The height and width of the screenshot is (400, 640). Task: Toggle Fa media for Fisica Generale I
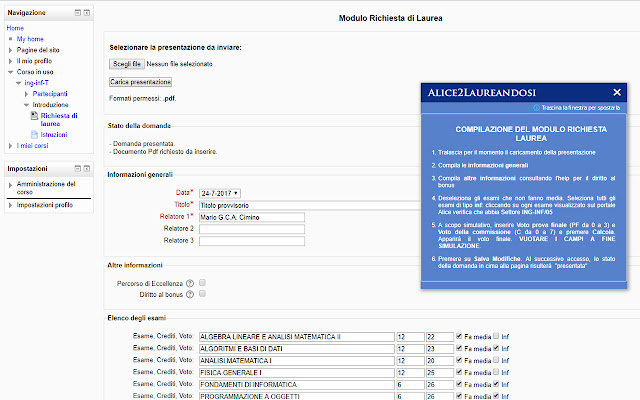[459, 371]
